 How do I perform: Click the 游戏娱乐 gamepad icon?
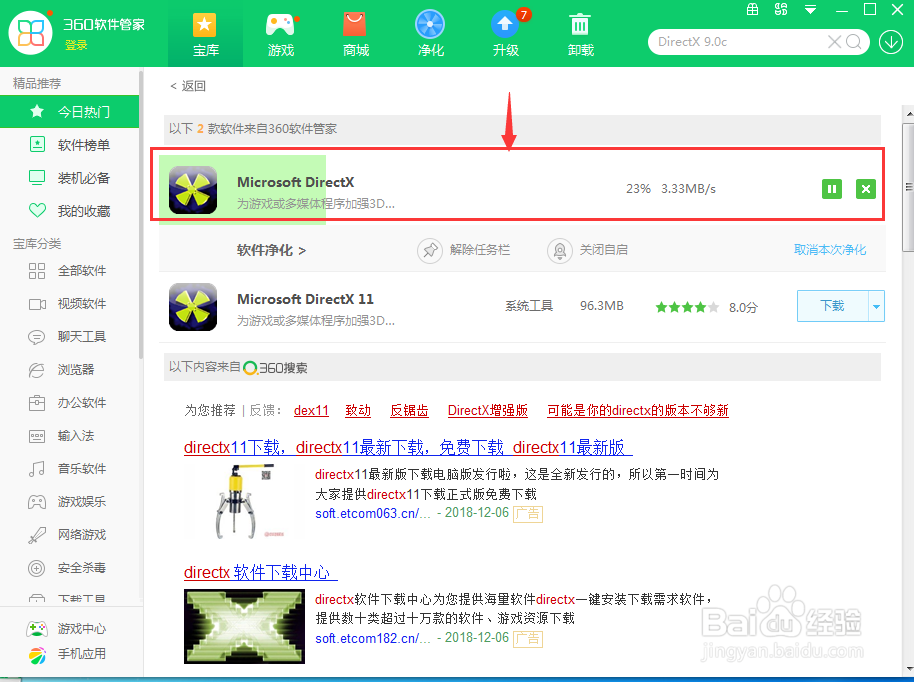[37, 502]
